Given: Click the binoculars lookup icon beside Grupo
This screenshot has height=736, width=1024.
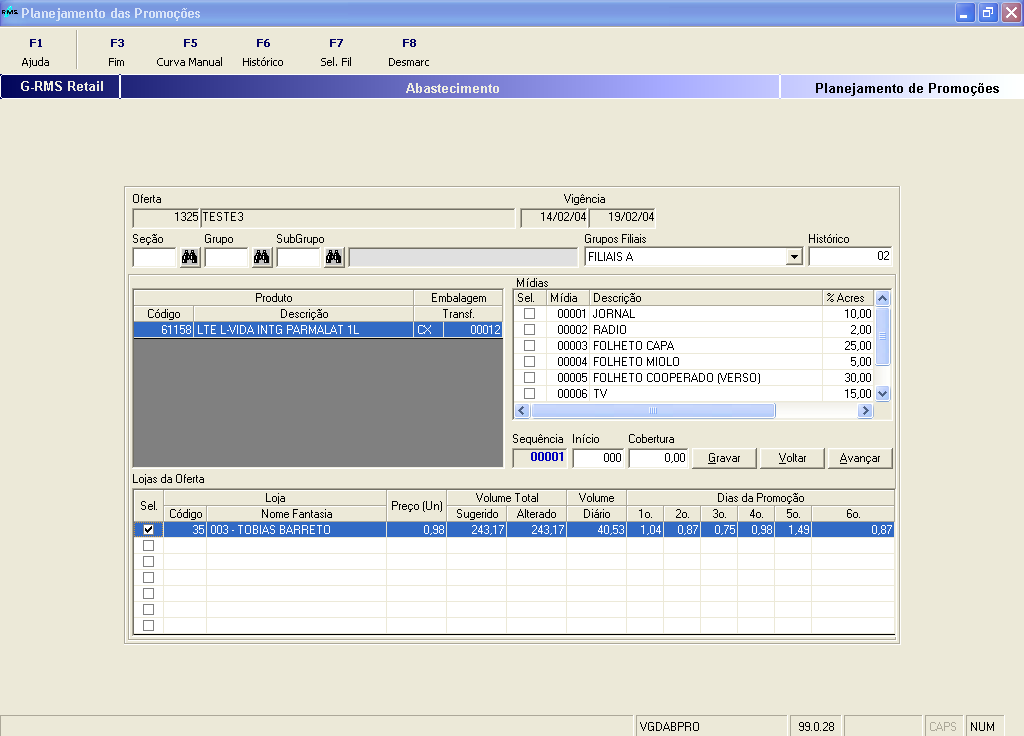Looking at the screenshot, I should [x=262, y=258].
